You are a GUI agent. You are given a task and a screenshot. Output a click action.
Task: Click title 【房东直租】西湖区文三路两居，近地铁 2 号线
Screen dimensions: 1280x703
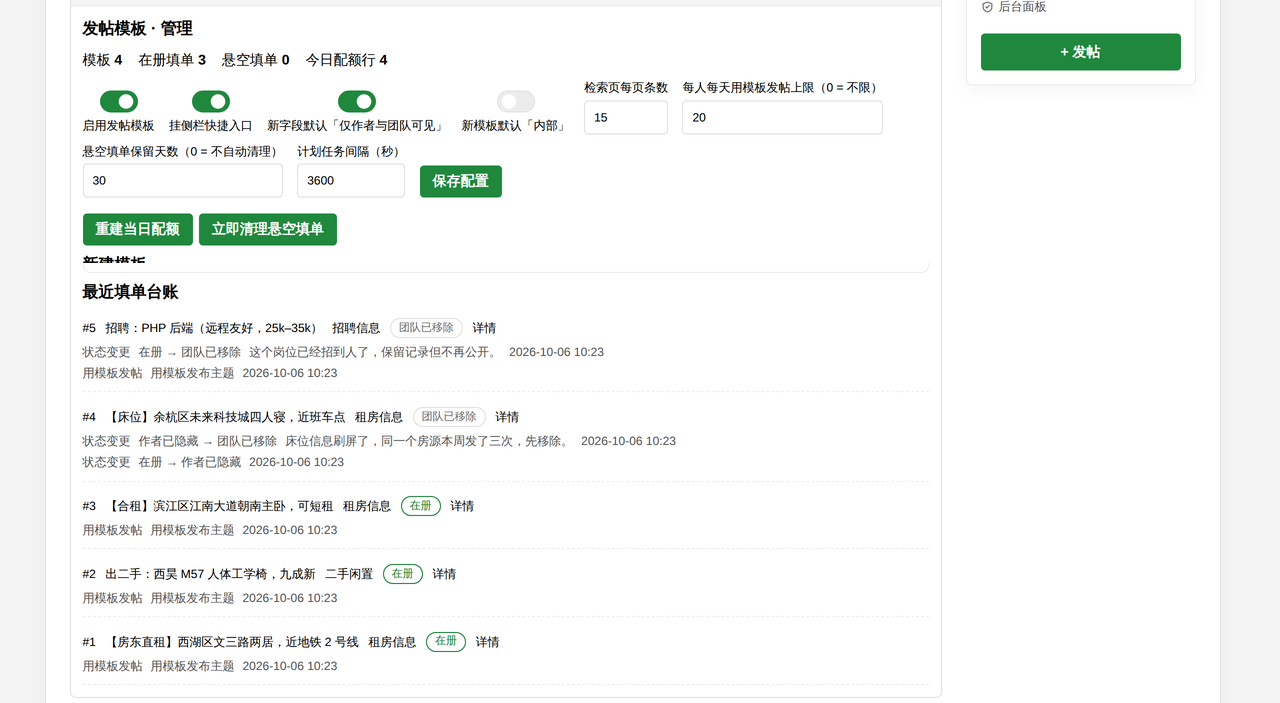click(232, 642)
